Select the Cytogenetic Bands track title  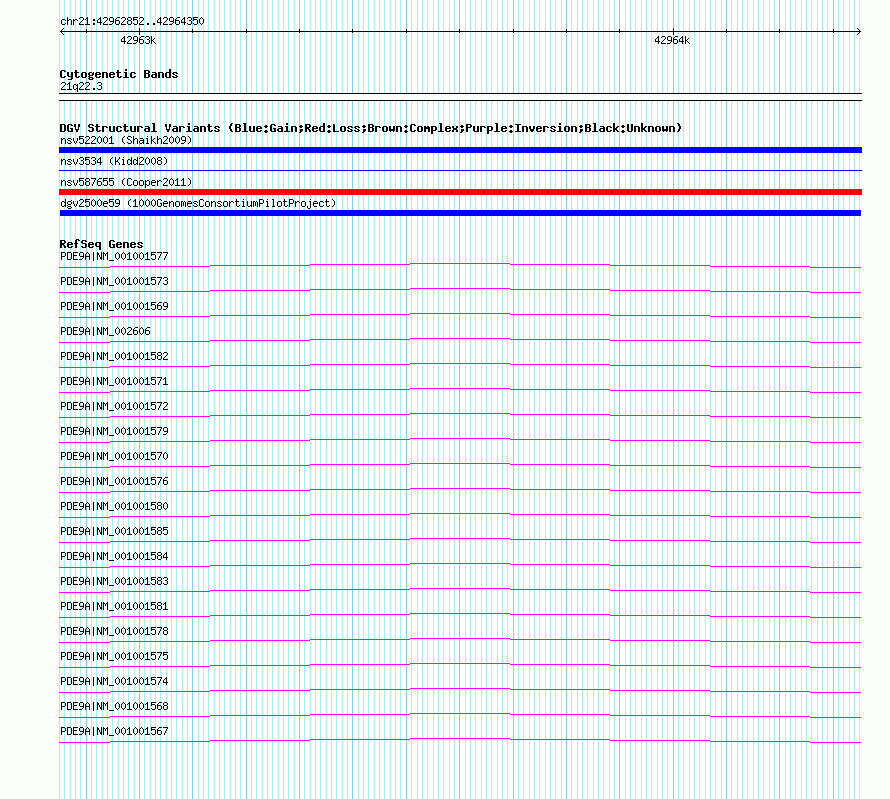(119, 74)
